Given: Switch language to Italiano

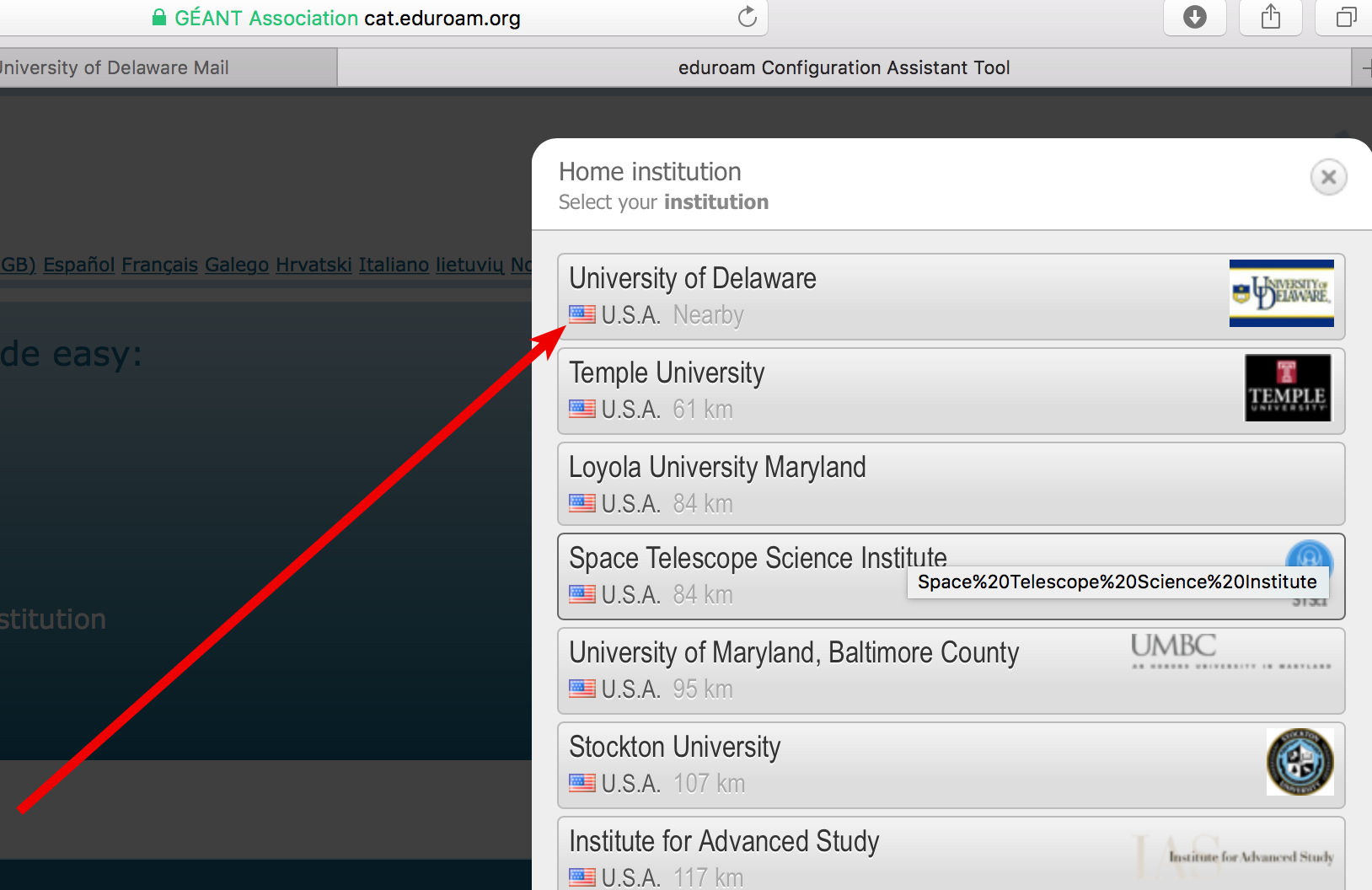Looking at the screenshot, I should pyautogui.click(x=394, y=265).
